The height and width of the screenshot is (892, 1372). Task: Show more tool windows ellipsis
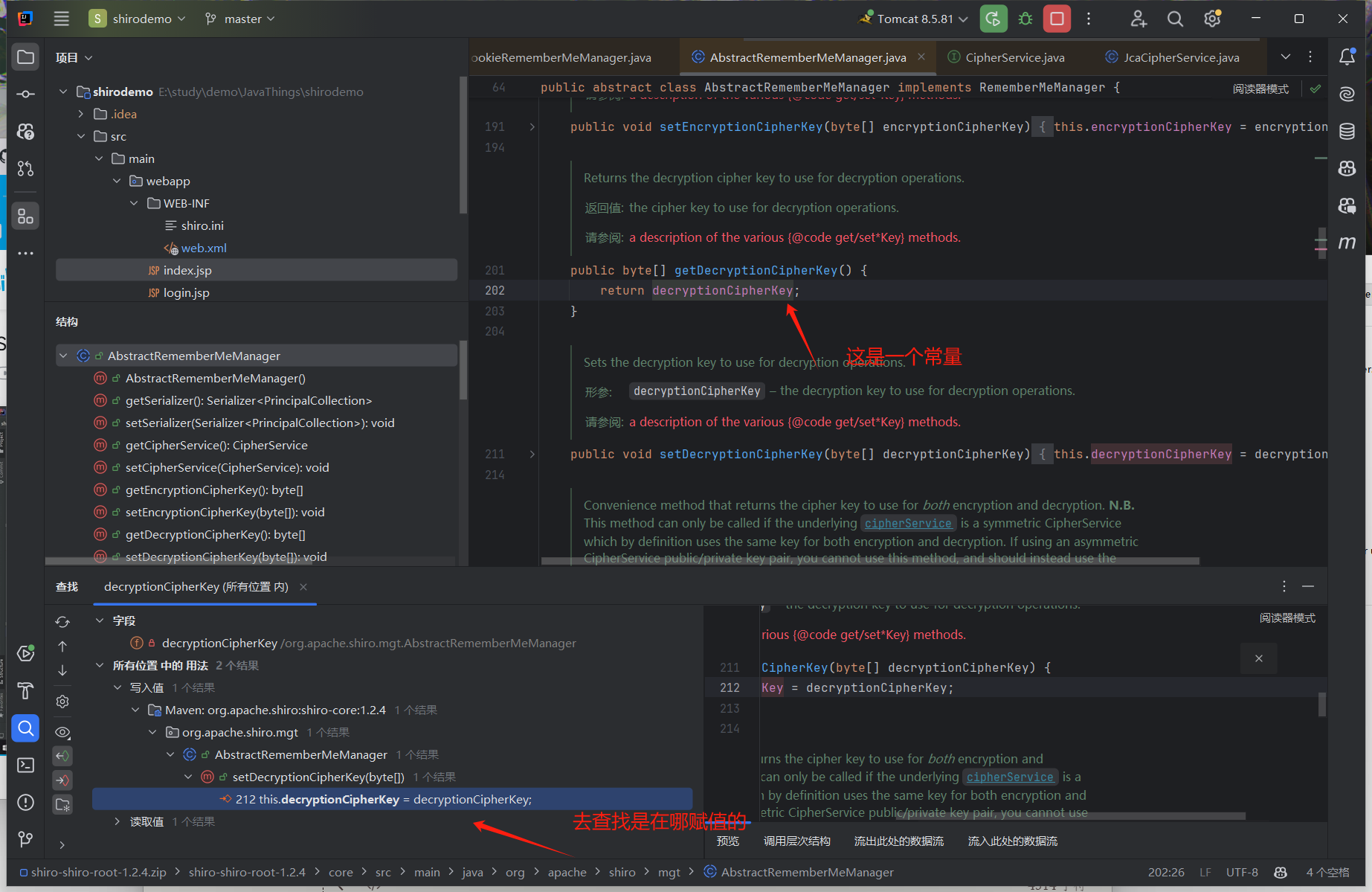(x=25, y=254)
